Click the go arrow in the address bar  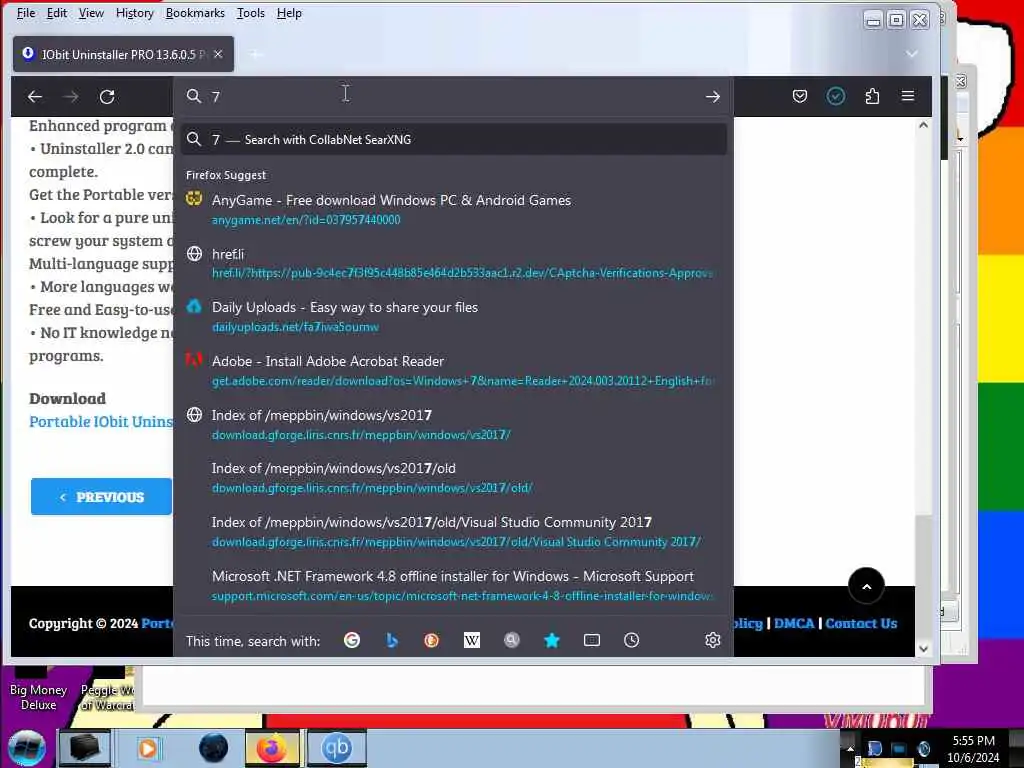pos(712,97)
